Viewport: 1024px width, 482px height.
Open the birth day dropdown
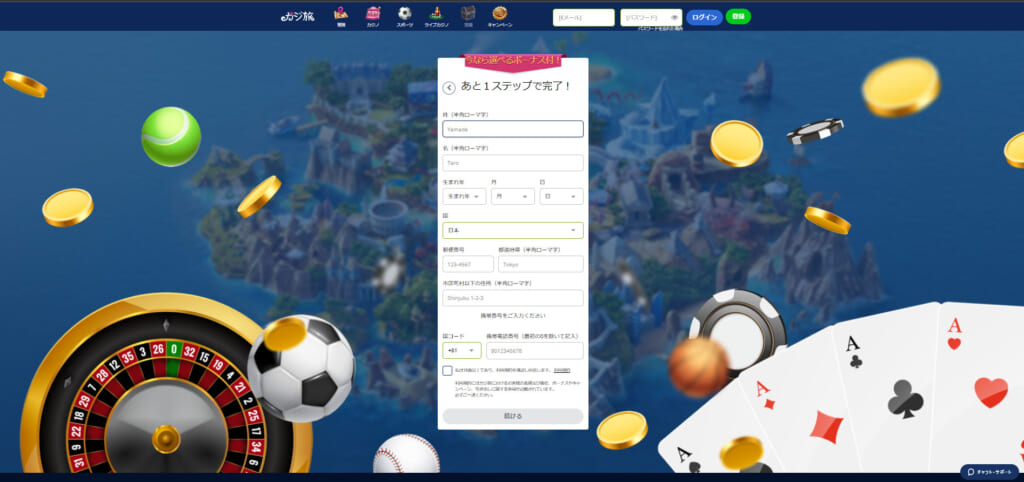[x=562, y=196]
